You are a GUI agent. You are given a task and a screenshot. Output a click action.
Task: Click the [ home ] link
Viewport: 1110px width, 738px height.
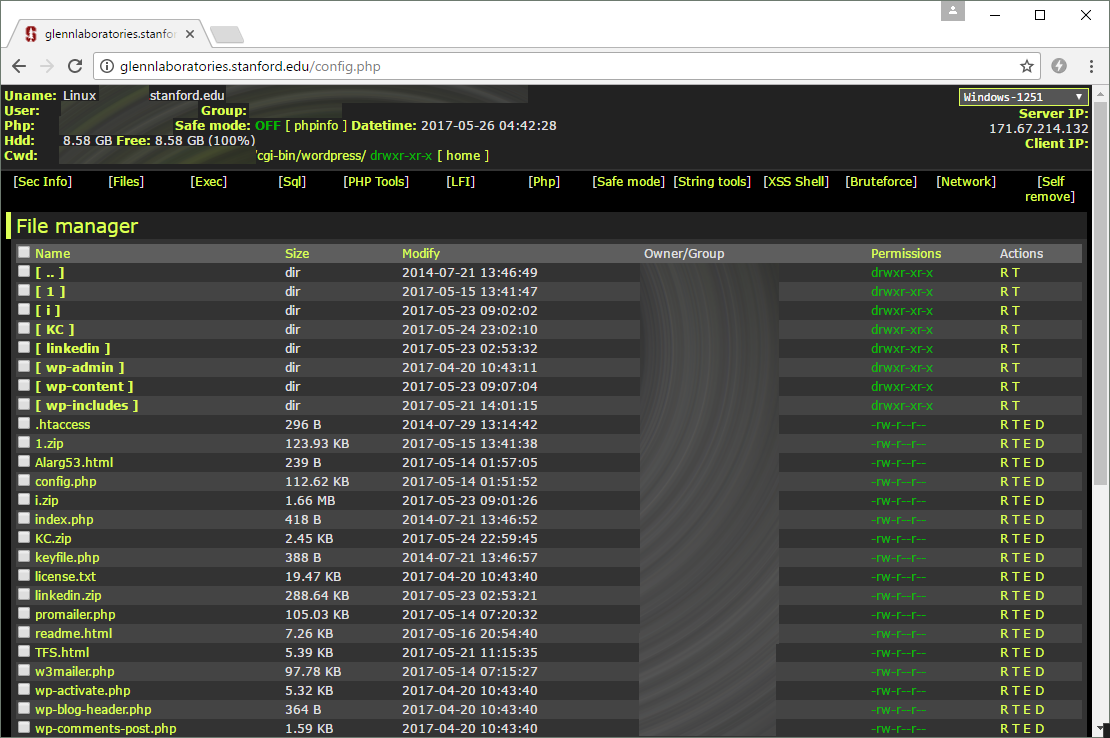coord(463,155)
